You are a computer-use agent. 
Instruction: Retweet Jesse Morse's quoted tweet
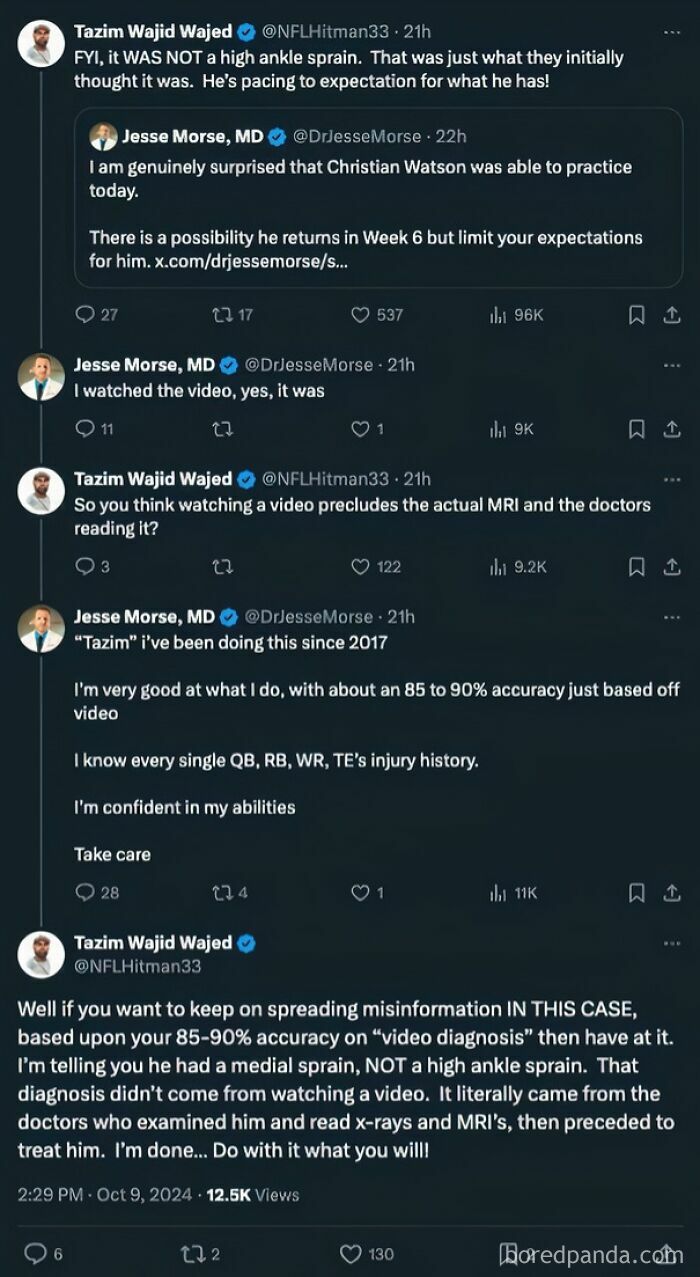(222, 315)
